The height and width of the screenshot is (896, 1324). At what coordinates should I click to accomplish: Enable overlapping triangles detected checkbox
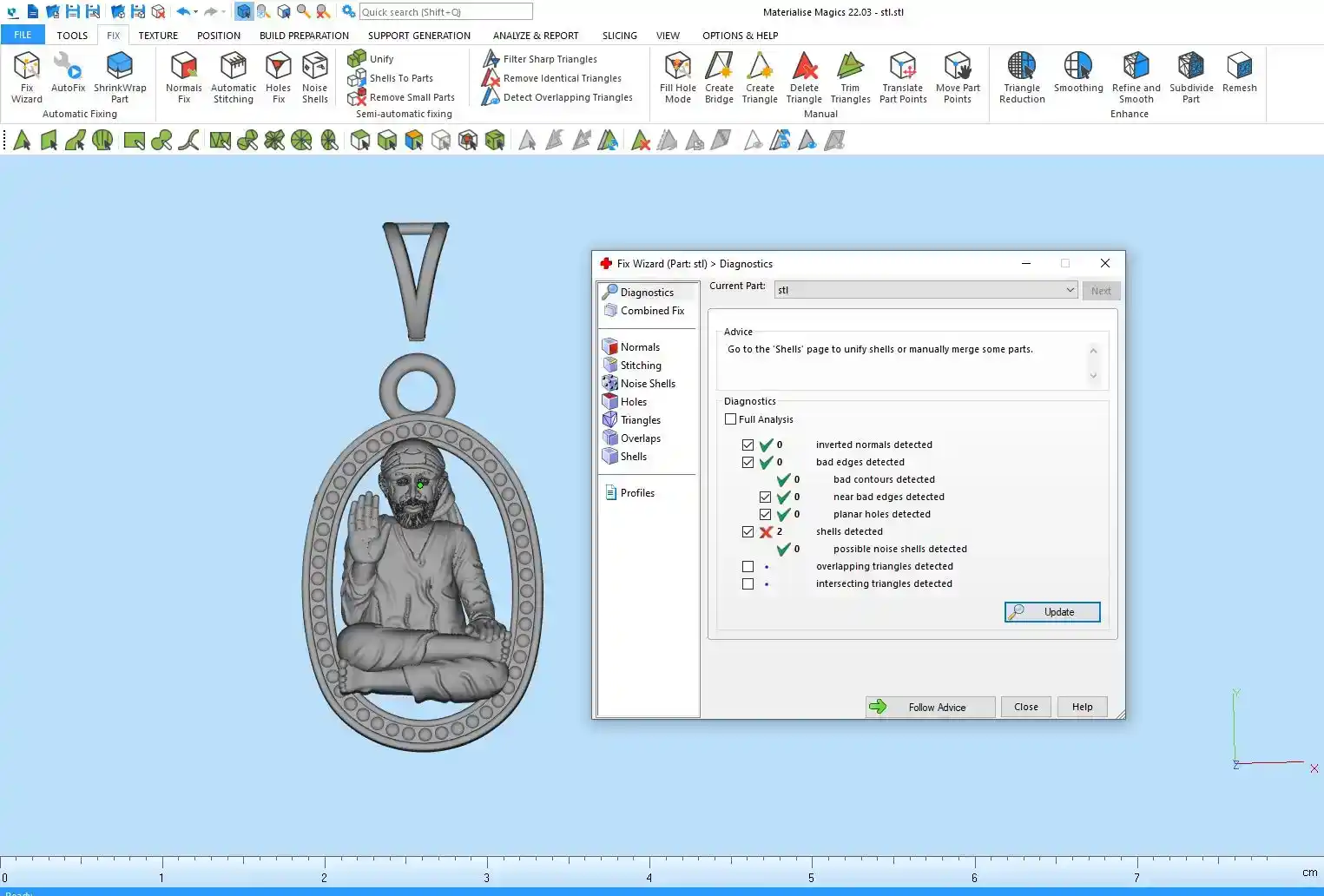point(748,566)
